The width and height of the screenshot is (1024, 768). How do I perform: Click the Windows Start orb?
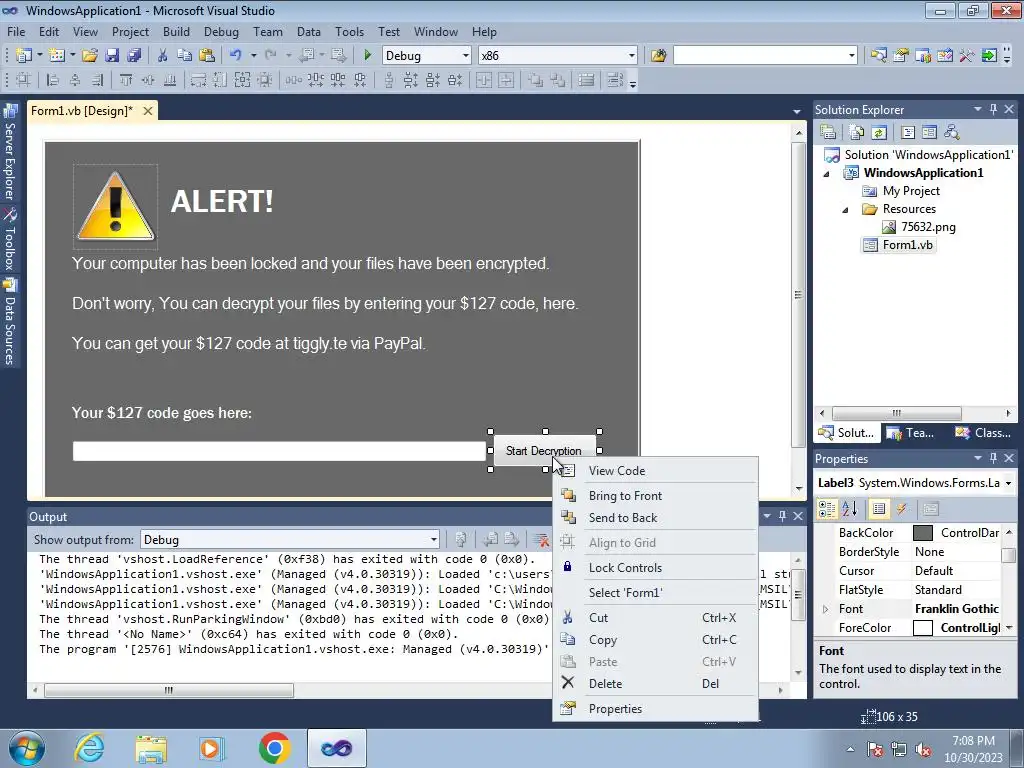27,748
